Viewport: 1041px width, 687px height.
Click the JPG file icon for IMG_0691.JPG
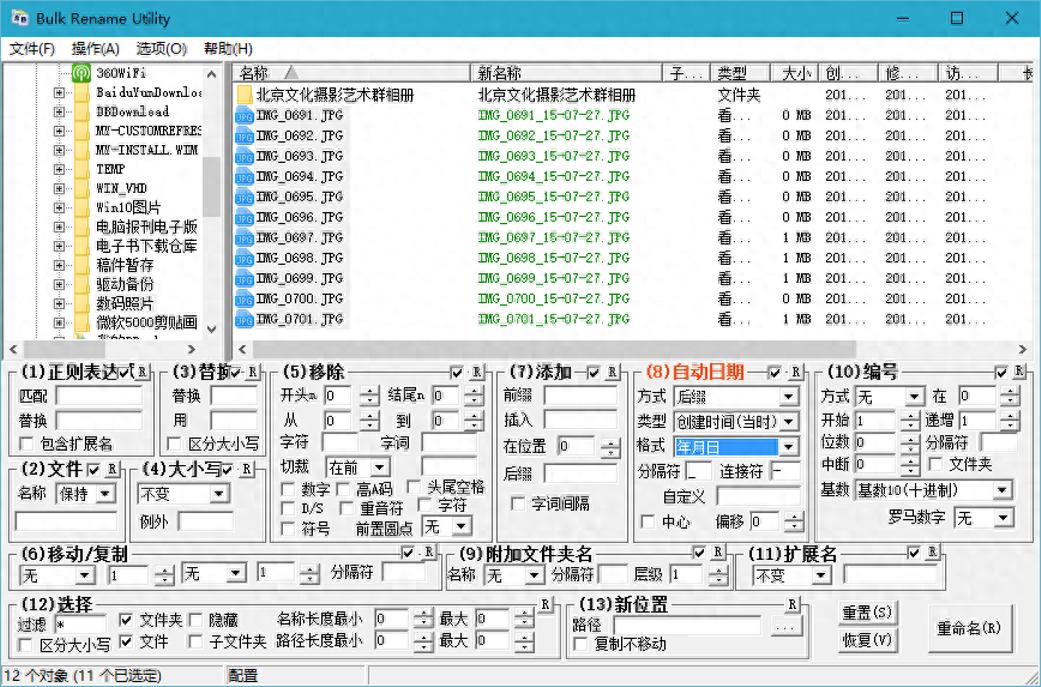coord(244,116)
